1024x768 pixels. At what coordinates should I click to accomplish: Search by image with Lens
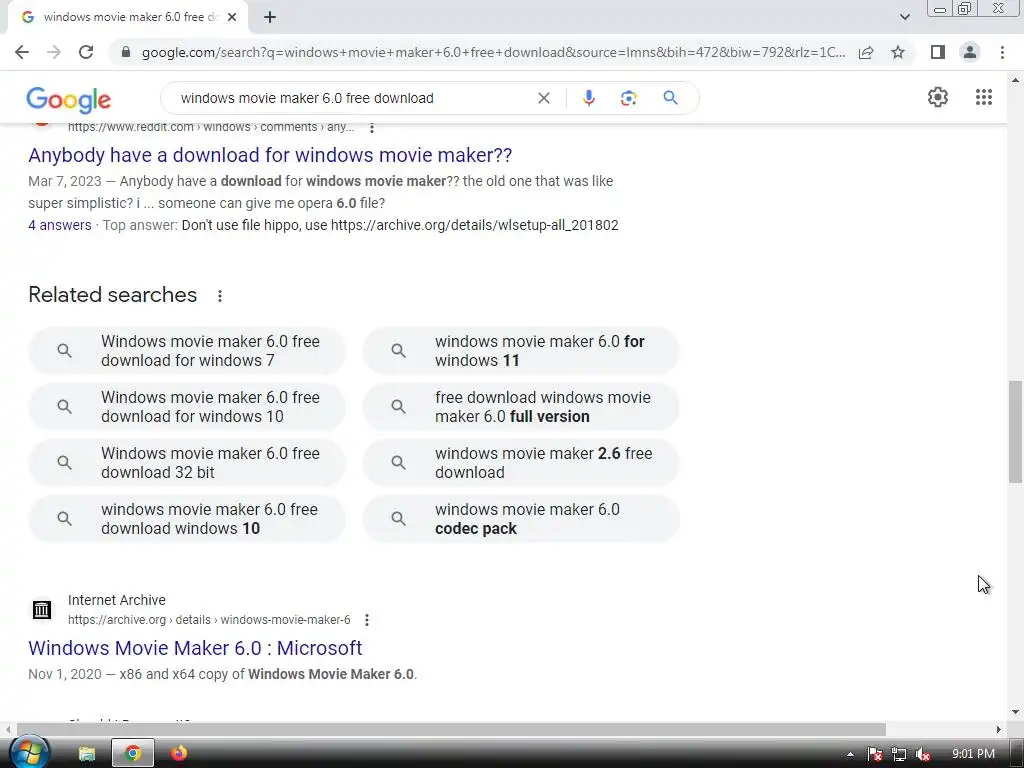point(628,98)
